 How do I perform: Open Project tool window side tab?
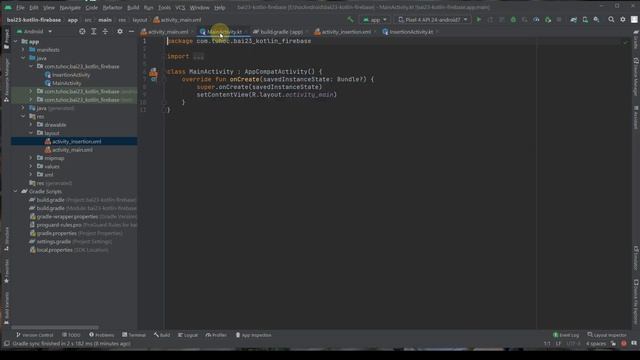pos(6,39)
